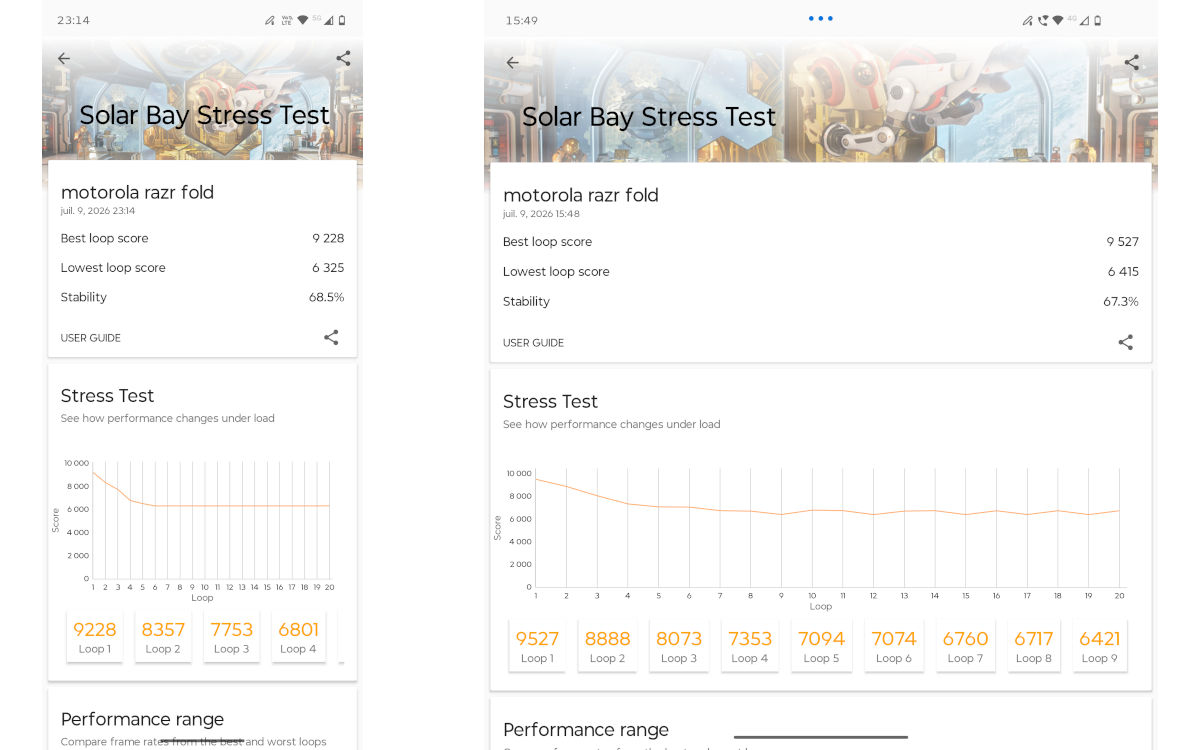Click the Performance range heading on the left screen
The image size is (1200, 750).
tap(142, 719)
